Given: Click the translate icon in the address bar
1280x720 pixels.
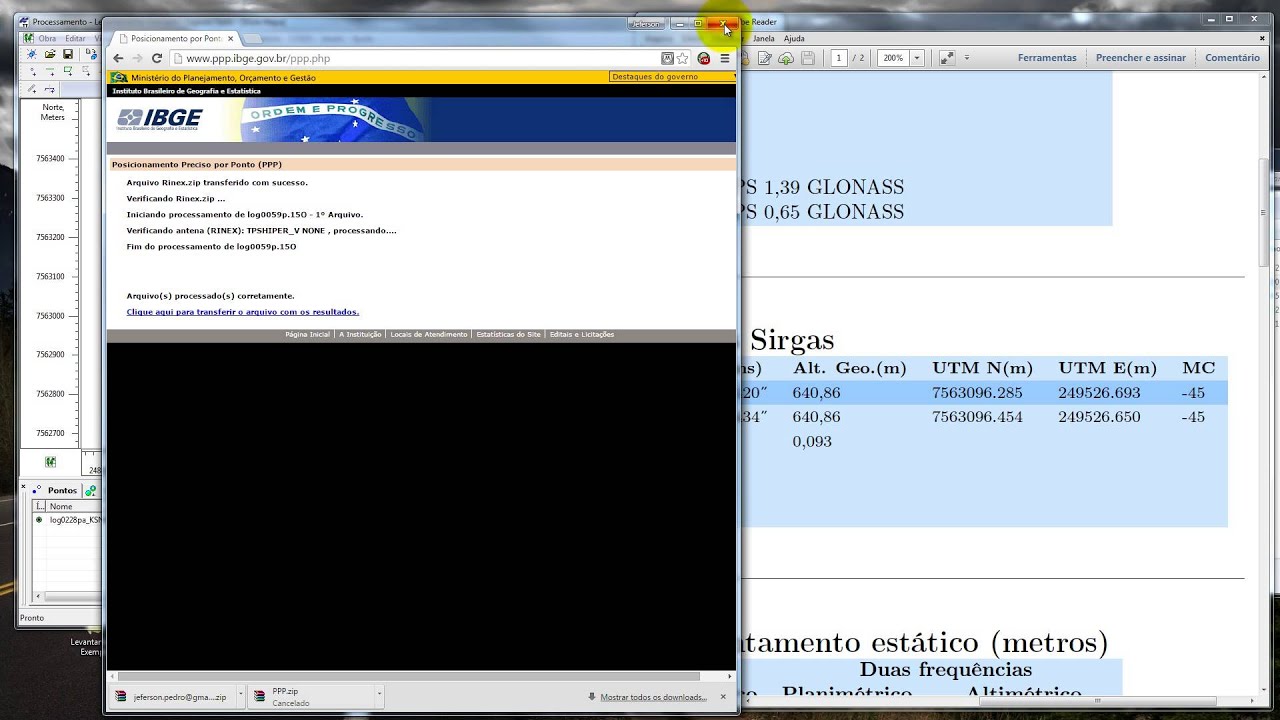Looking at the screenshot, I should tap(667, 59).
